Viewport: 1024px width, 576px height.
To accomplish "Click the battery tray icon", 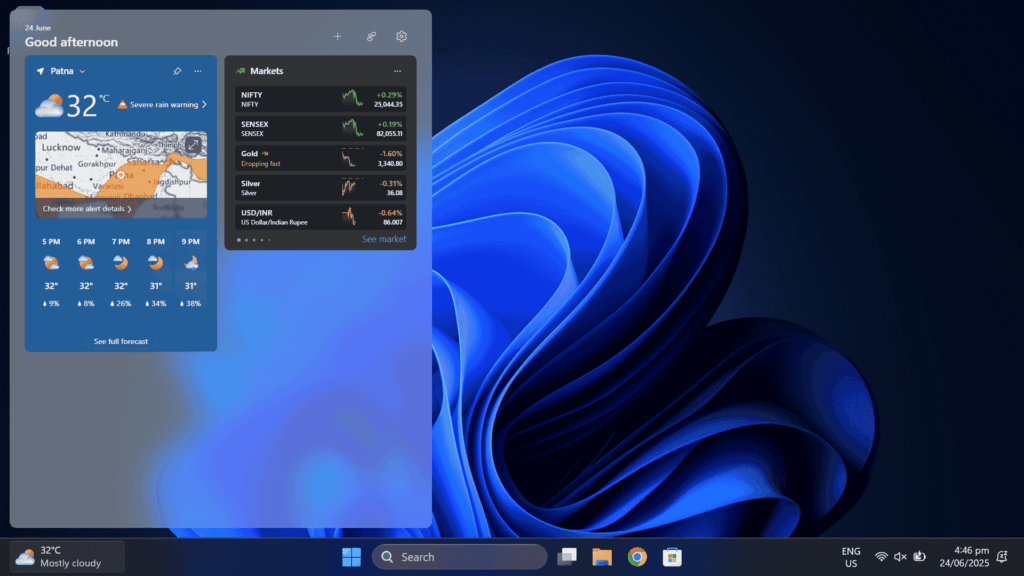I will pos(920,557).
